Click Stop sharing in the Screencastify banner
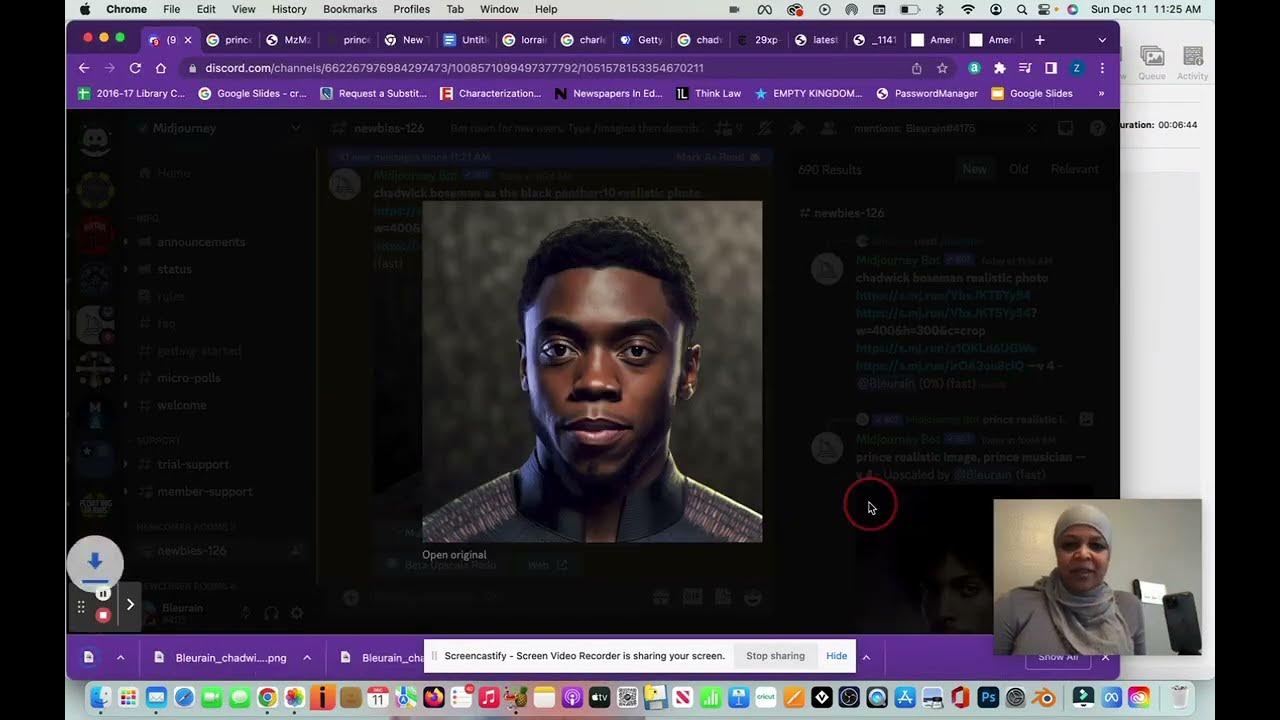This screenshot has width=1280, height=720. coord(775,656)
